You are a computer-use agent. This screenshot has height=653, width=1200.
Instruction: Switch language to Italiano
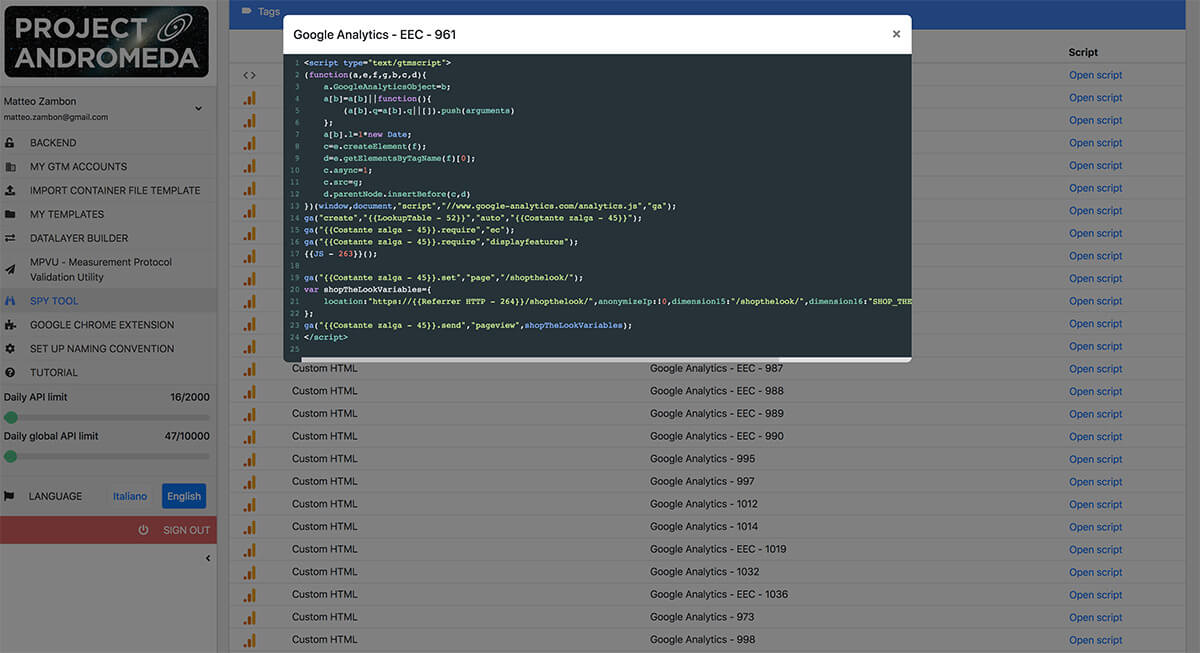tap(130, 496)
